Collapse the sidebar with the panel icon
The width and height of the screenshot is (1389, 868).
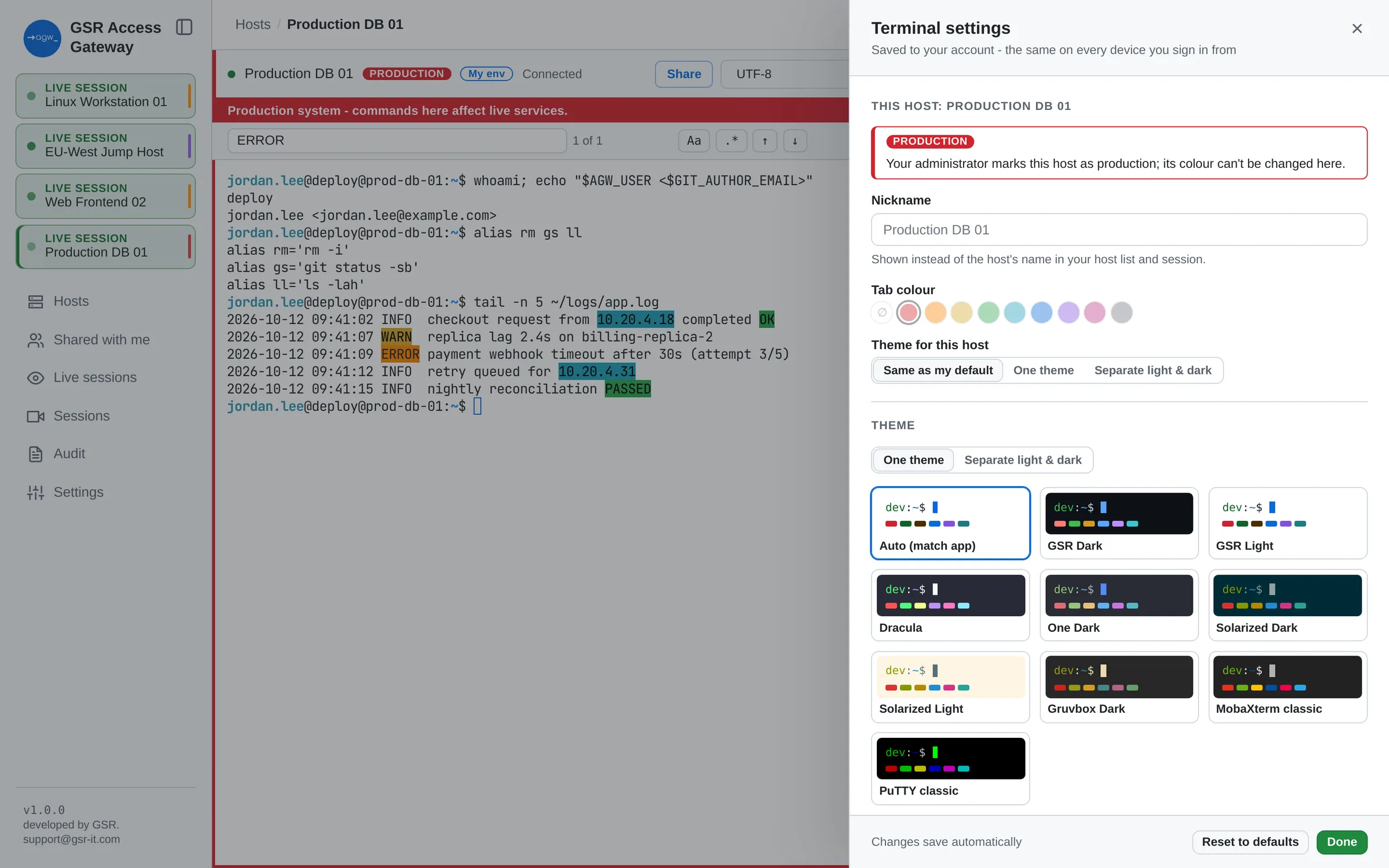coord(184,27)
